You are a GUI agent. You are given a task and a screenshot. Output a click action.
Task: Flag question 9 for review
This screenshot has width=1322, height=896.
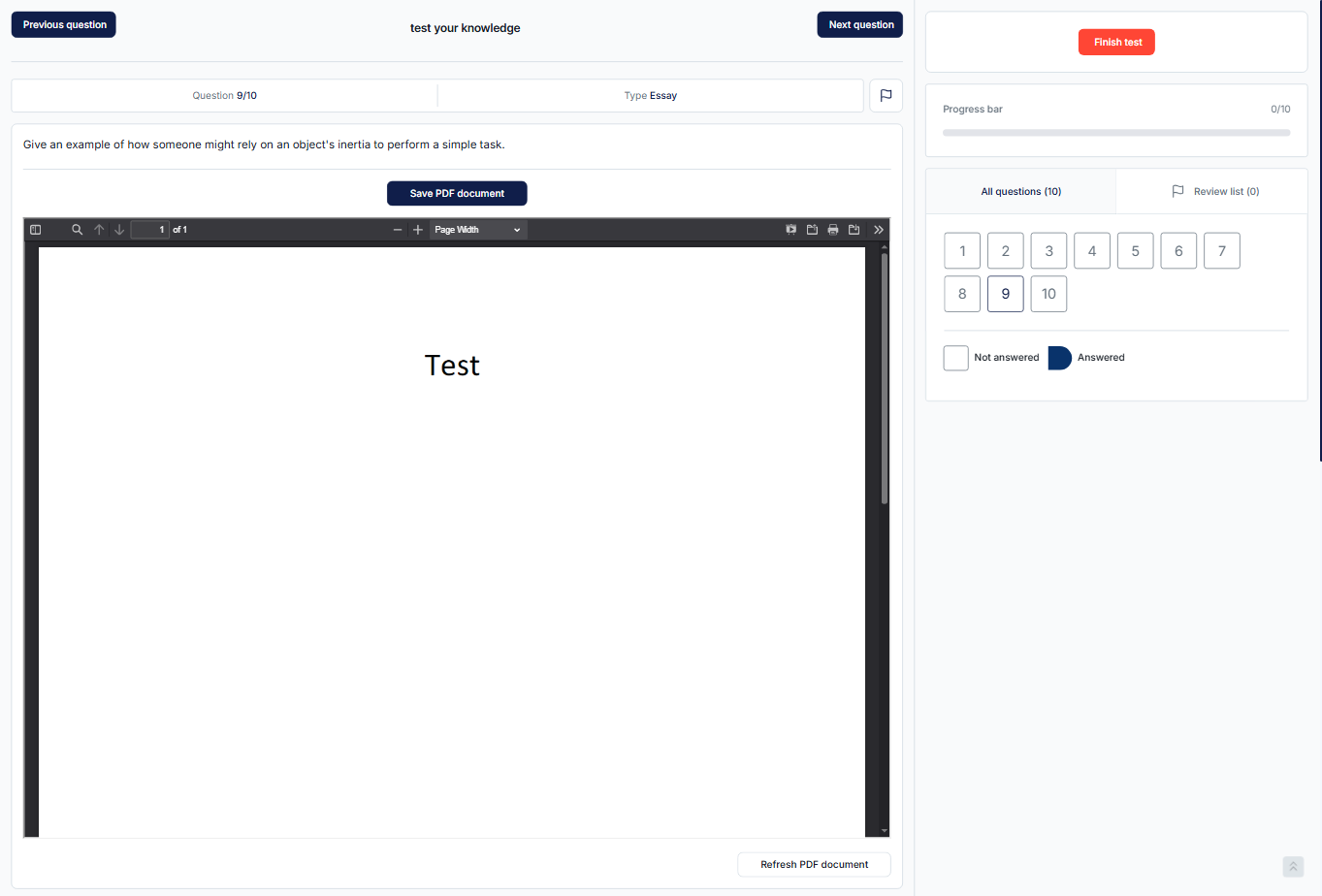coord(887,96)
